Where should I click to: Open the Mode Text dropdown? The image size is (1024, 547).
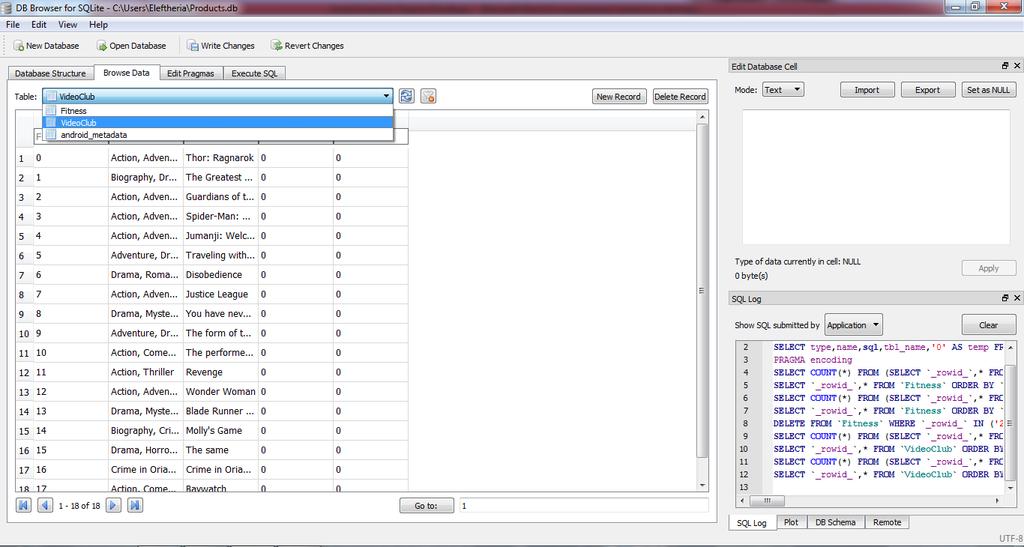(783, 90)
